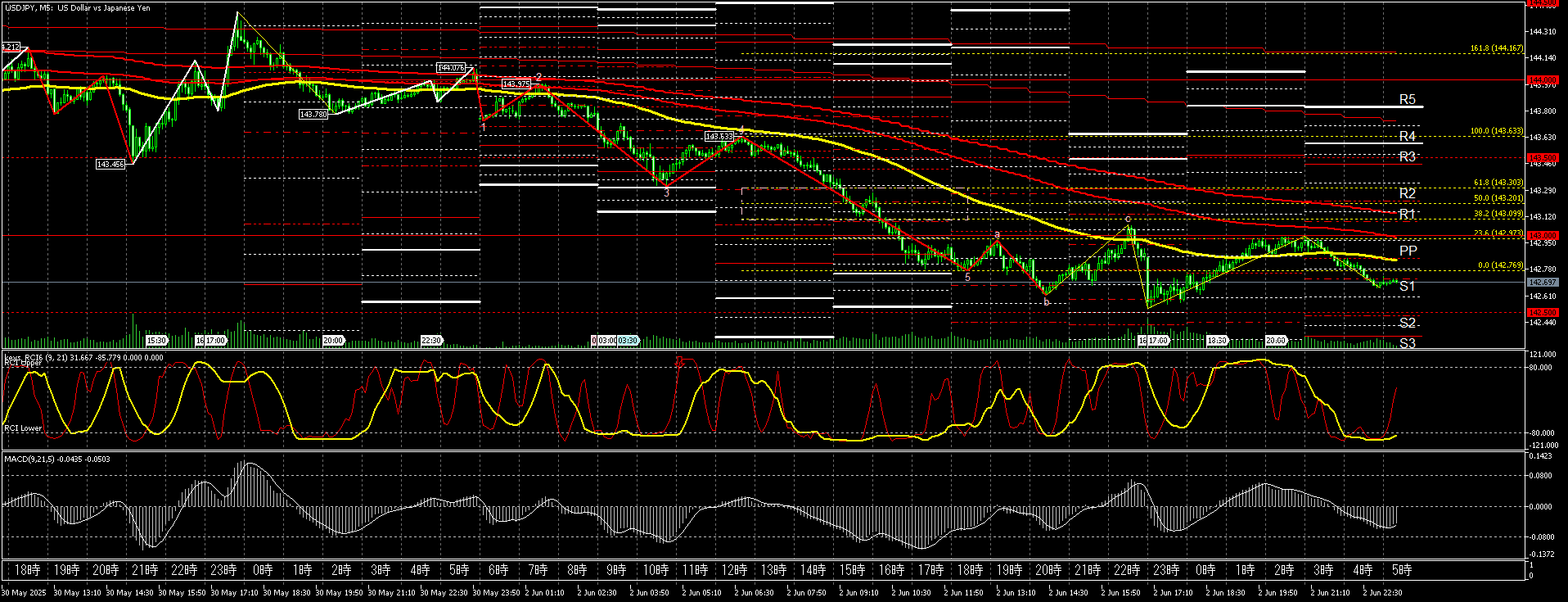
Task: Click the 15:30 session time marker
Action: (x=156, y=340)
